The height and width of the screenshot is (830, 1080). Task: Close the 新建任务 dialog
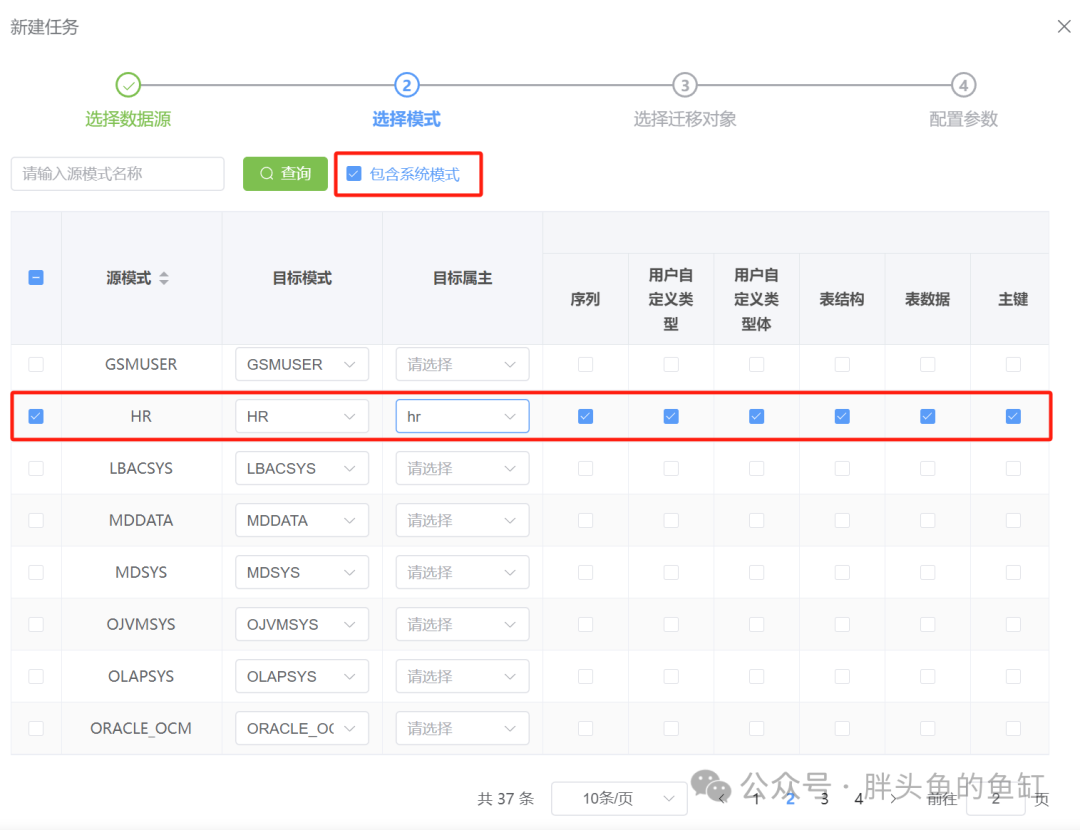pos(1064,27)
